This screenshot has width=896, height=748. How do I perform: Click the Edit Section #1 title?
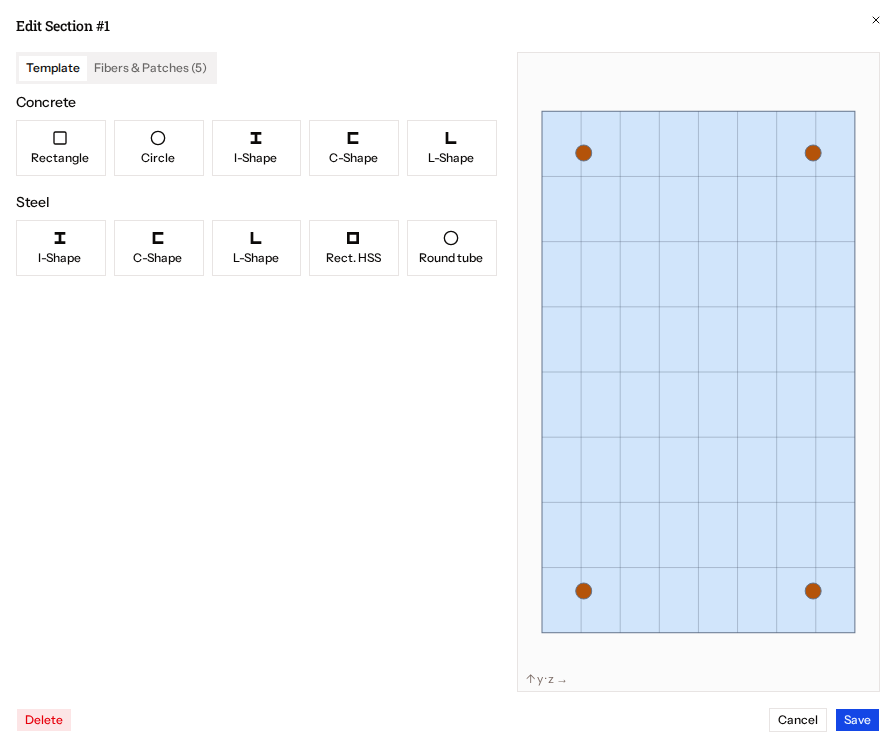pos(63,26)
